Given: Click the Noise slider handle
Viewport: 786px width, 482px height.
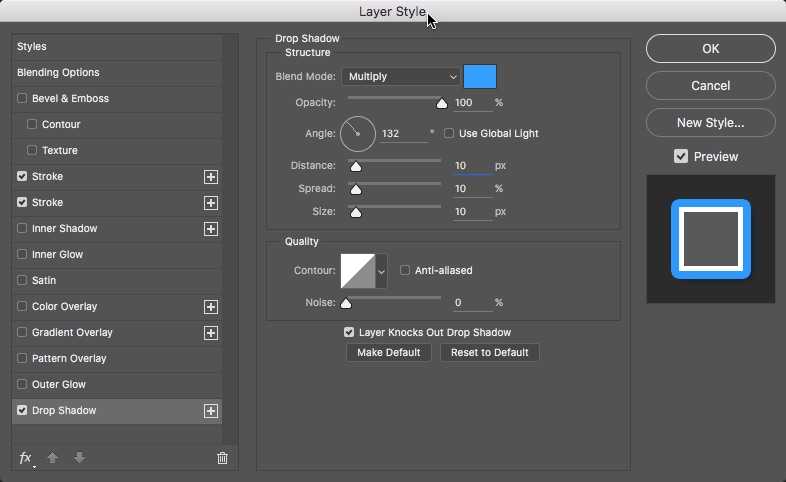Looking at the screenshot, I should point(346,304).
